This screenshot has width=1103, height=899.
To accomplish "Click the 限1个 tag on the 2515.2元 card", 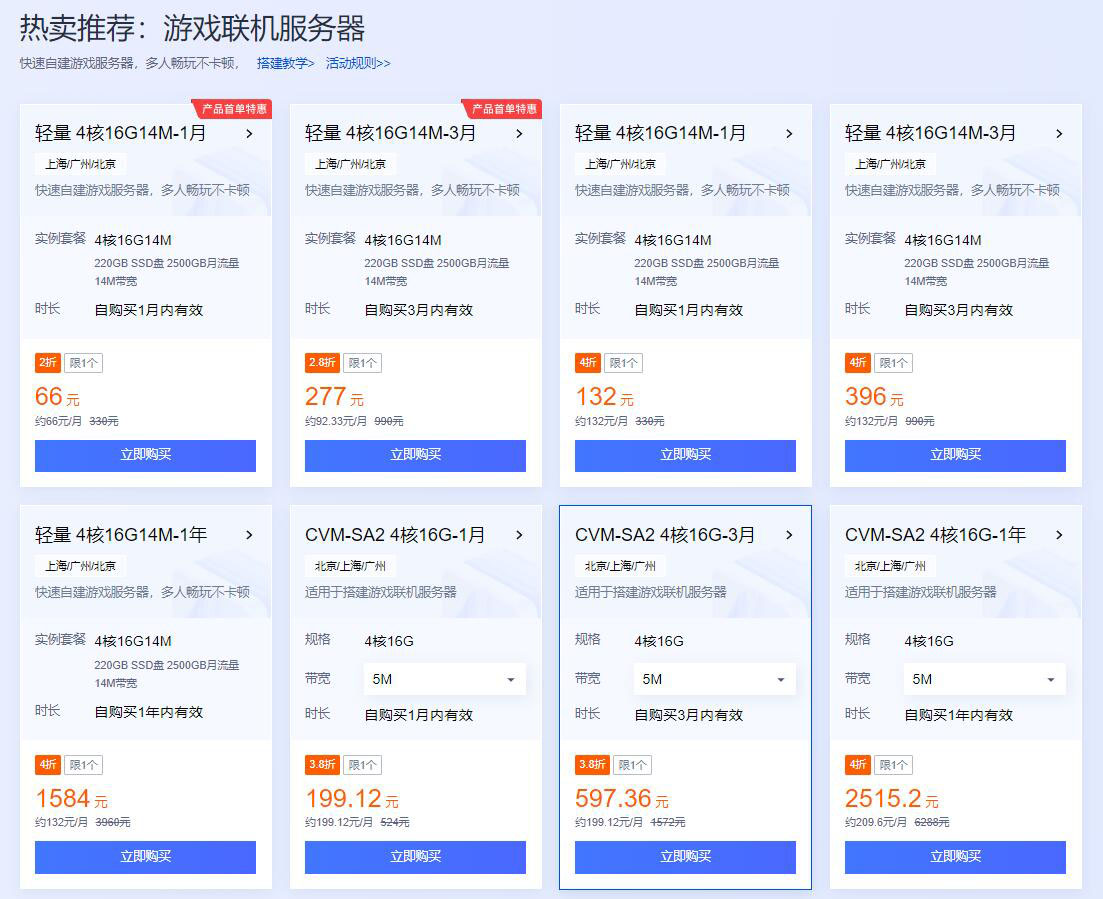I will click(x=894, y=765).
